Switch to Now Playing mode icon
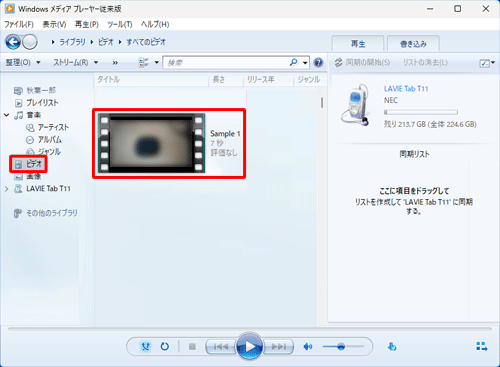This screenshot has width=500, height=367. [482, 347]
